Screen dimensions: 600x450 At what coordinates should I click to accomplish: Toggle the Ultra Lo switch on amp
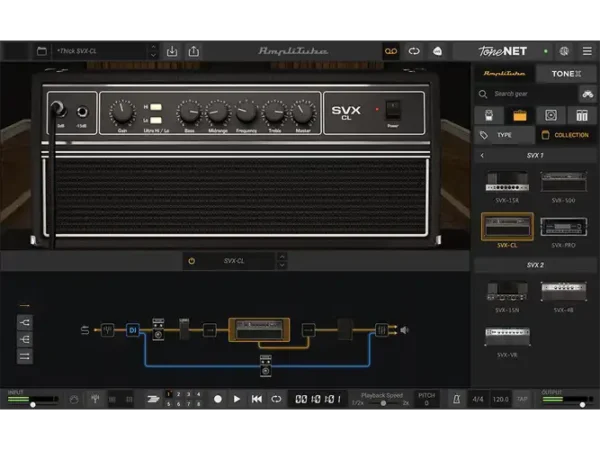[156, 121]
